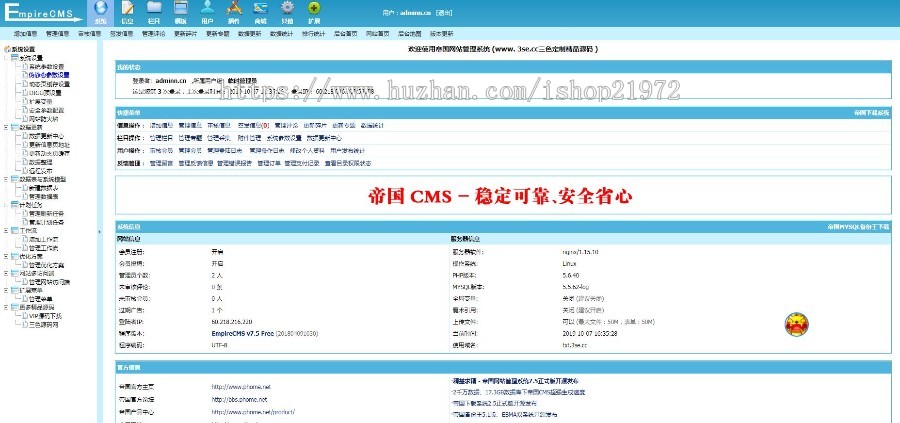Collapse the 扩展菜单 tree group
The width and height of the screenshot is (900, 423).
click(6, 290)
